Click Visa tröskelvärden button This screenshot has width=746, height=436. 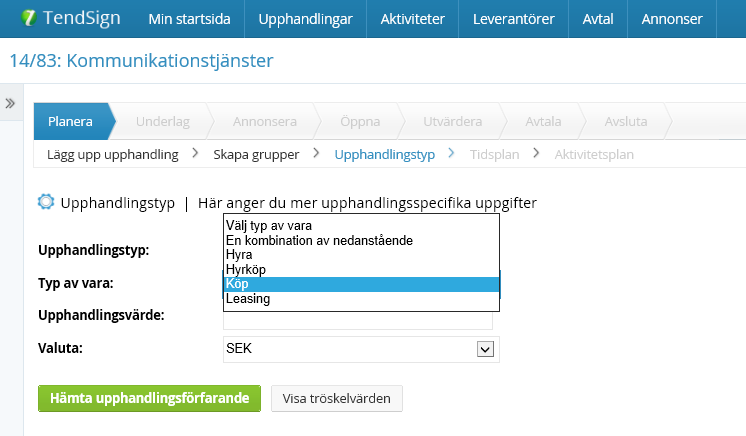point(337,398)
